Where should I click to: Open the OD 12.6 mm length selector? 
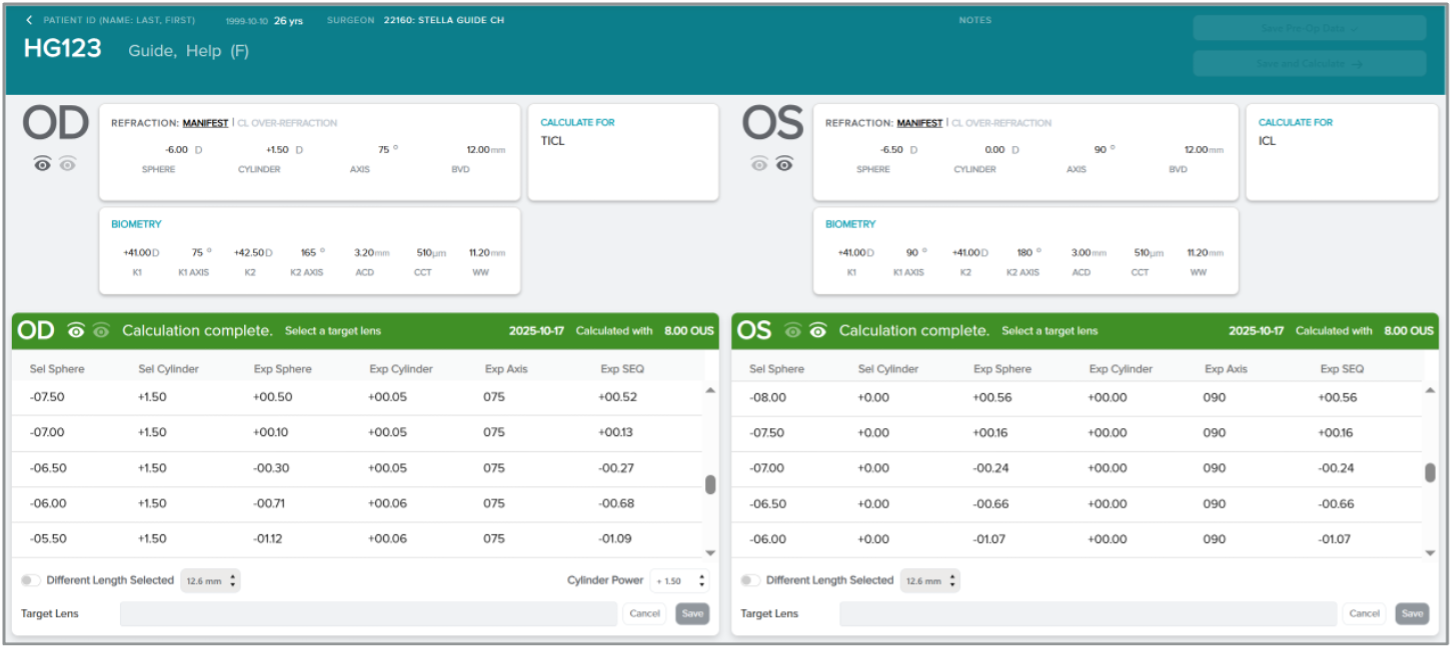coord(210,580)
